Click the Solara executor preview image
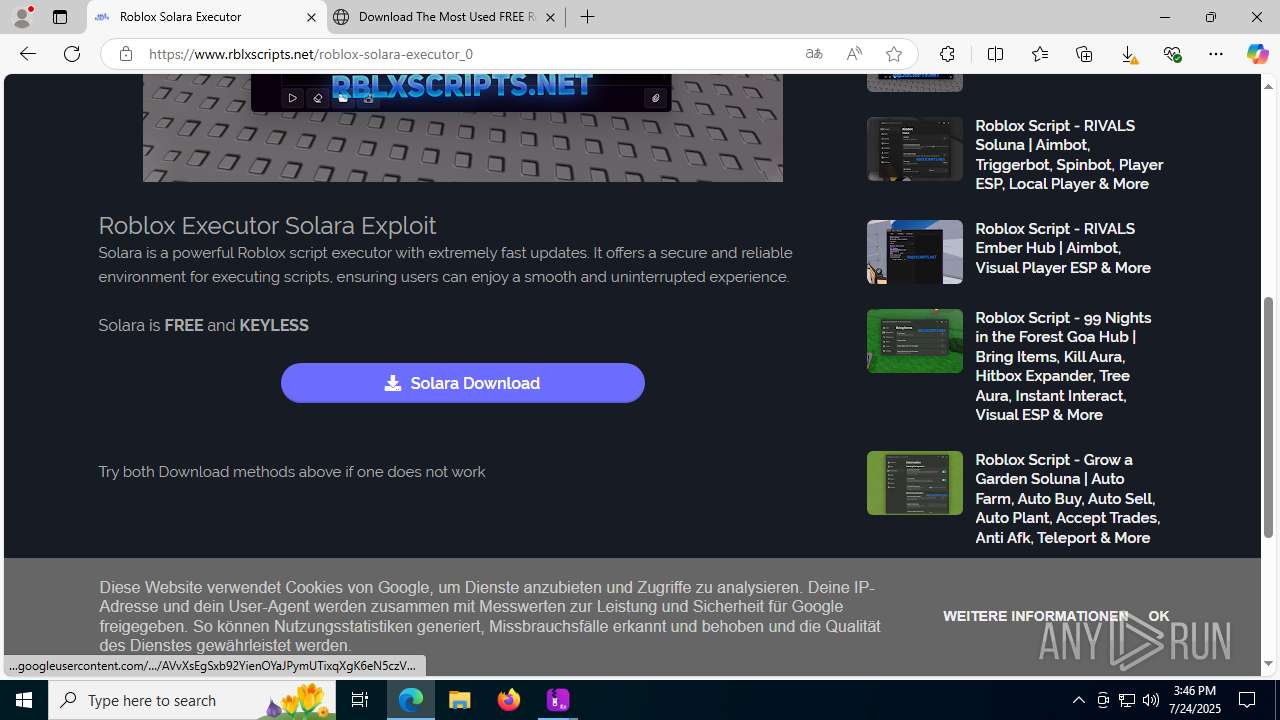1280x720 pixels. (x=463, y=128)
